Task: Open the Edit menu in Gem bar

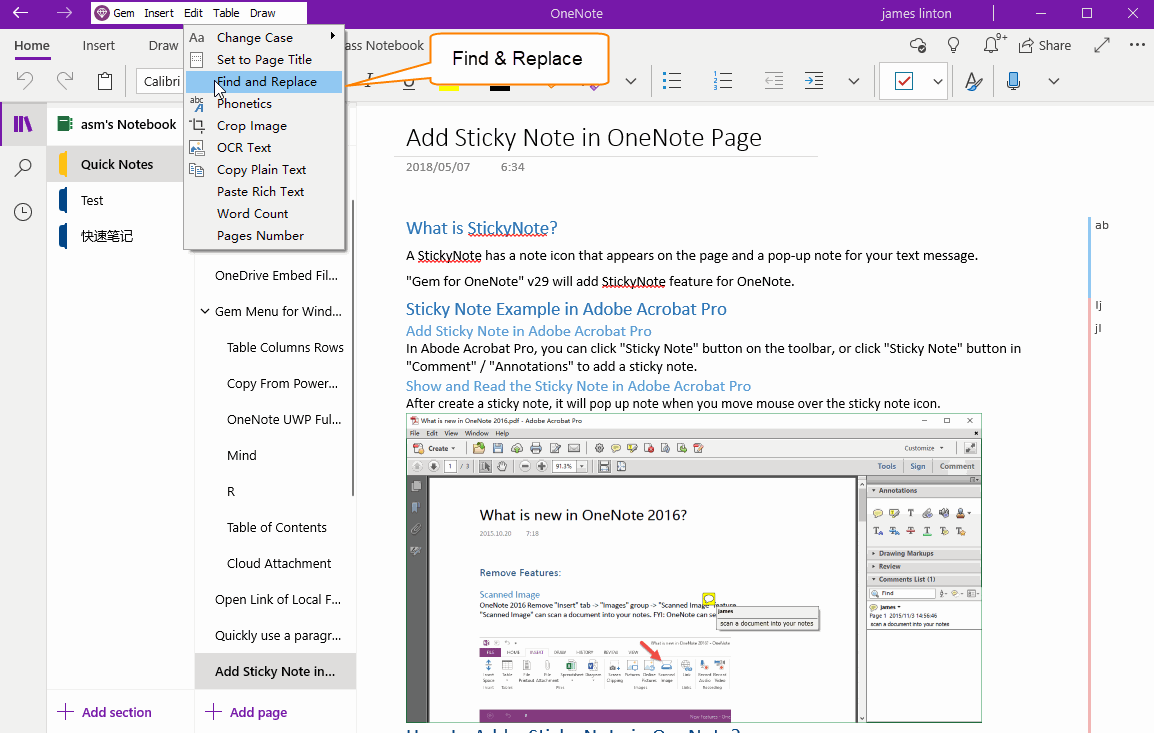Action: pyautogui.click(x=194, y=13)
